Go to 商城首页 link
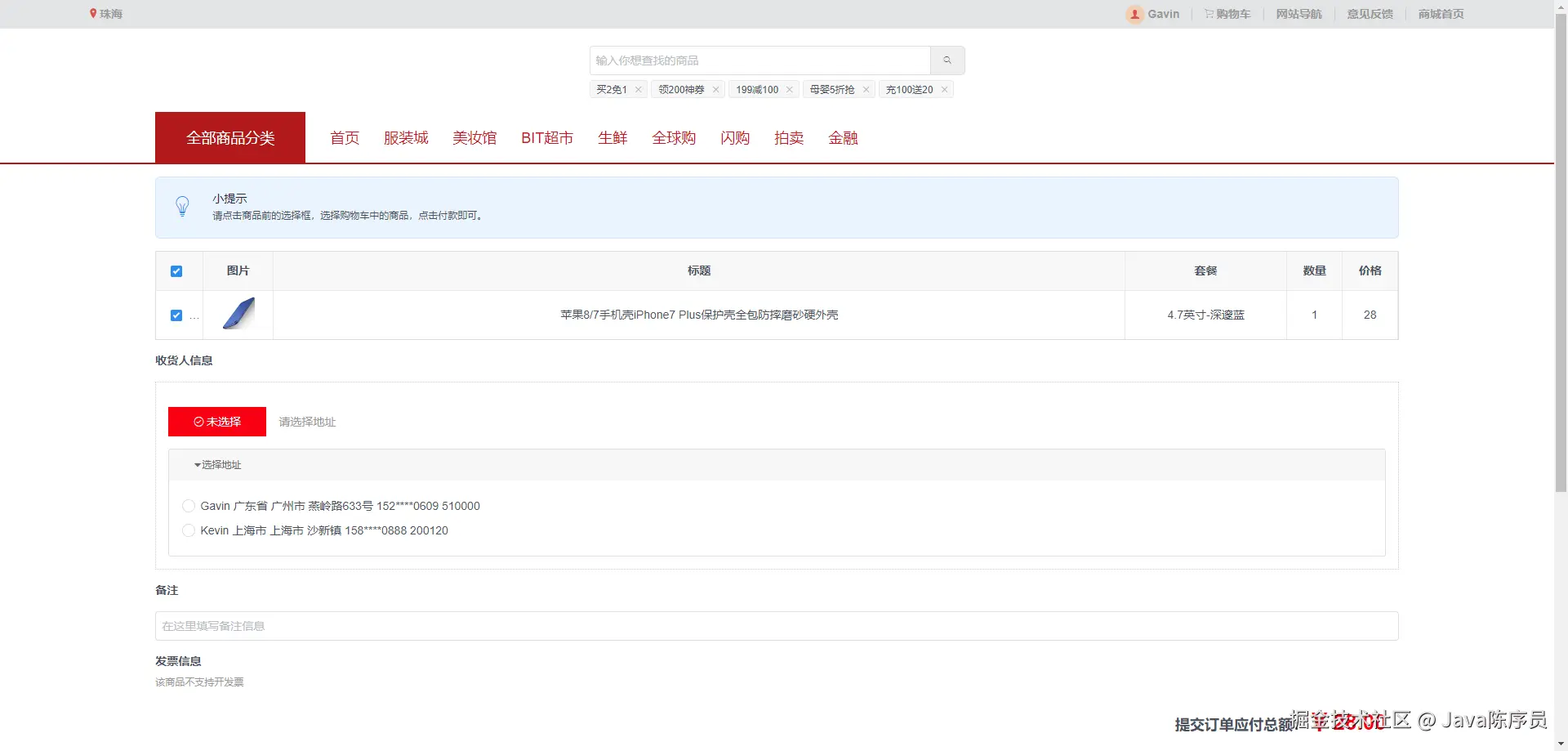1568x751 pixels. click(x=1441, y=14)
